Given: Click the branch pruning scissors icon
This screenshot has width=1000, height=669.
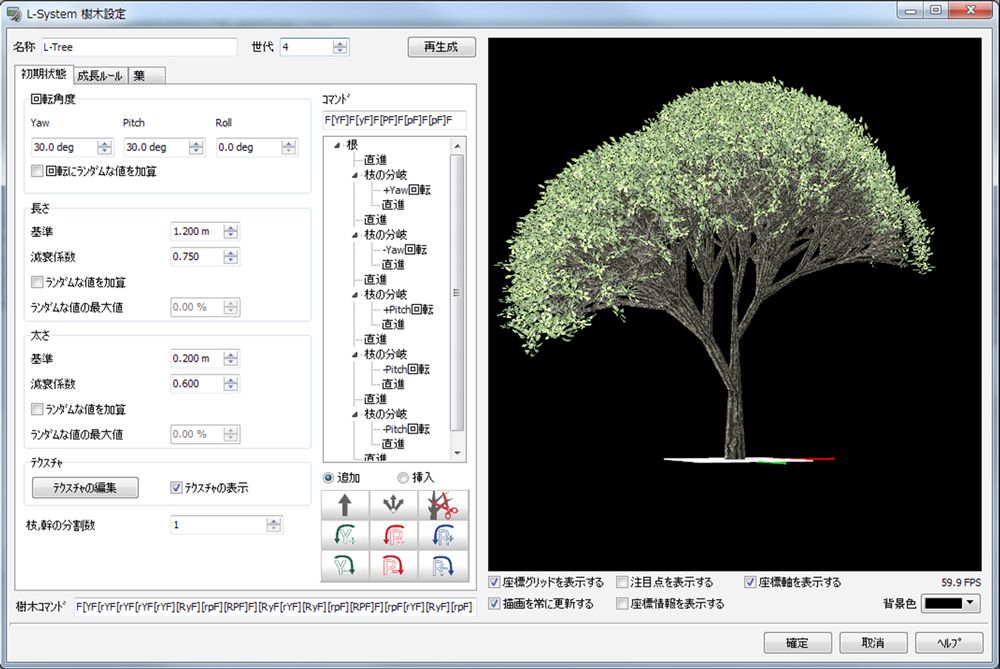Looking at the screenshot, I should click(x=443, y=504).
